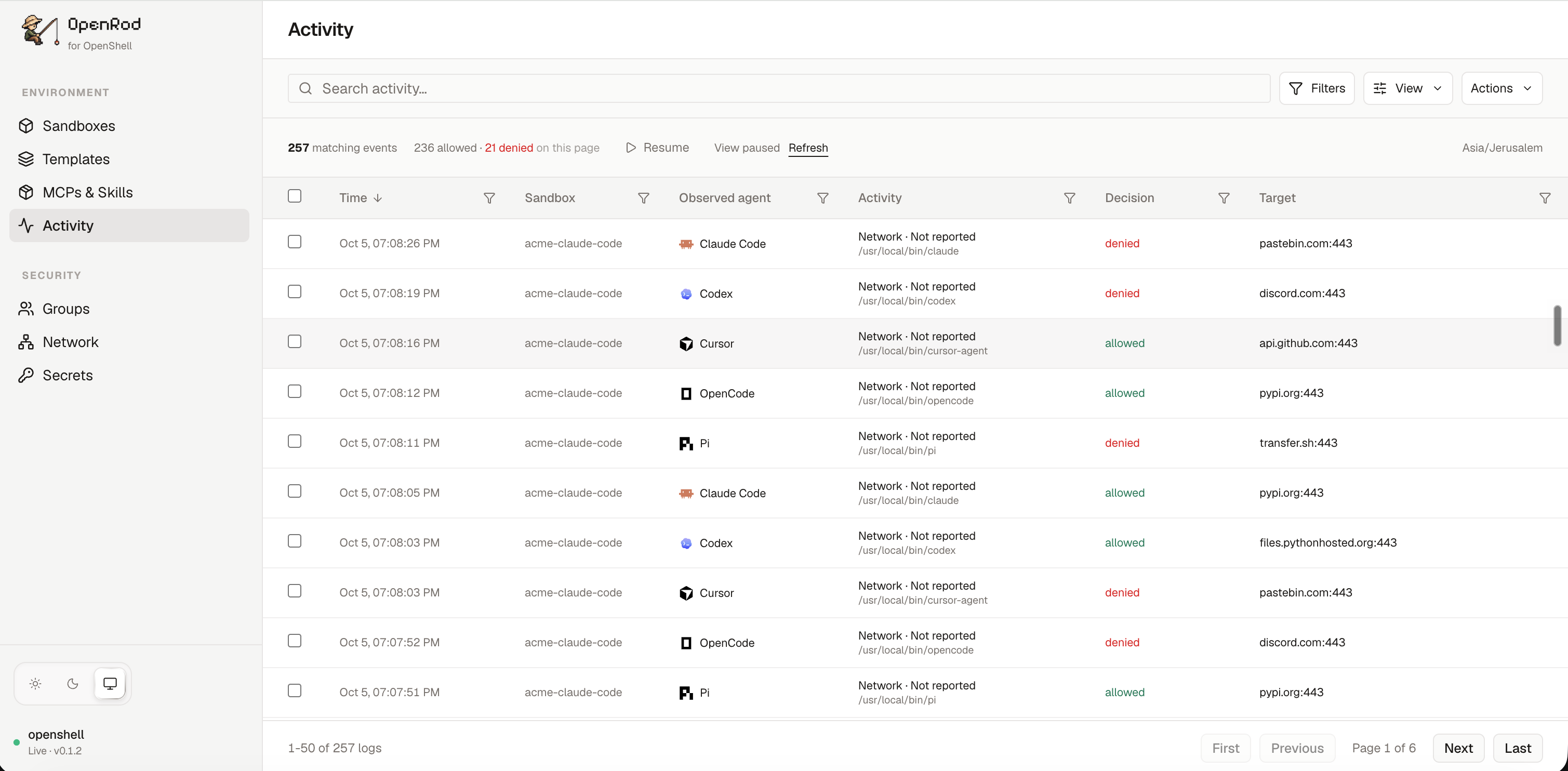Go to Templates in sidebar
The image size is (1568, 771).
click(129, 159)
